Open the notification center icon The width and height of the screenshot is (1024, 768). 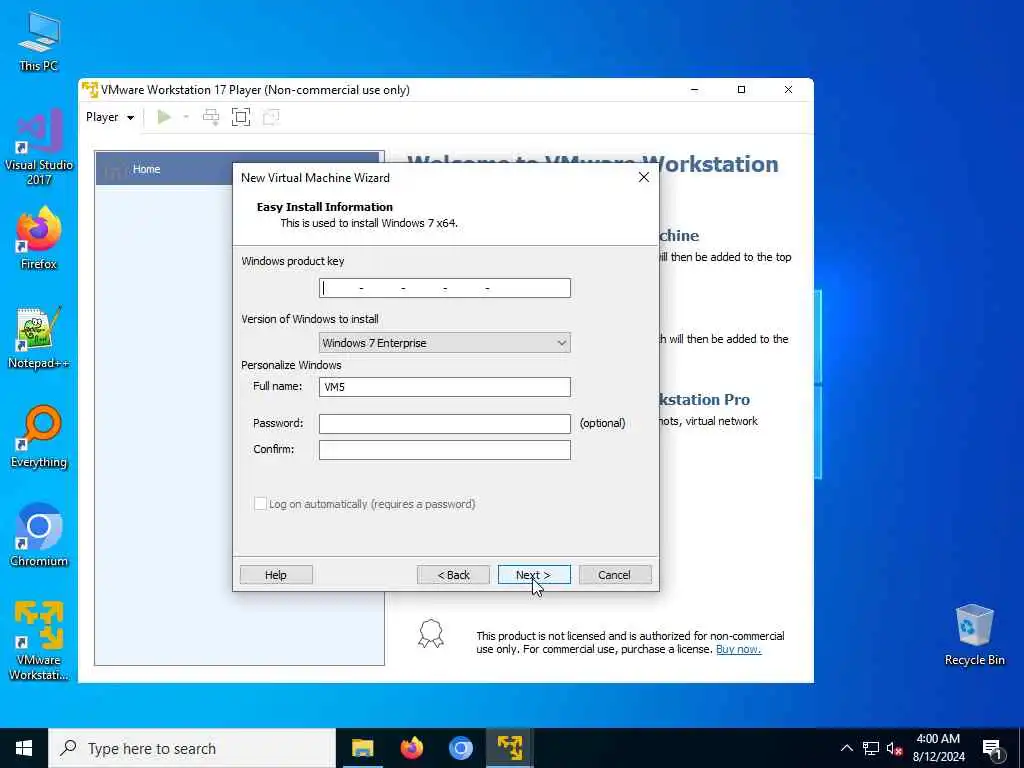tap(993, 749)
